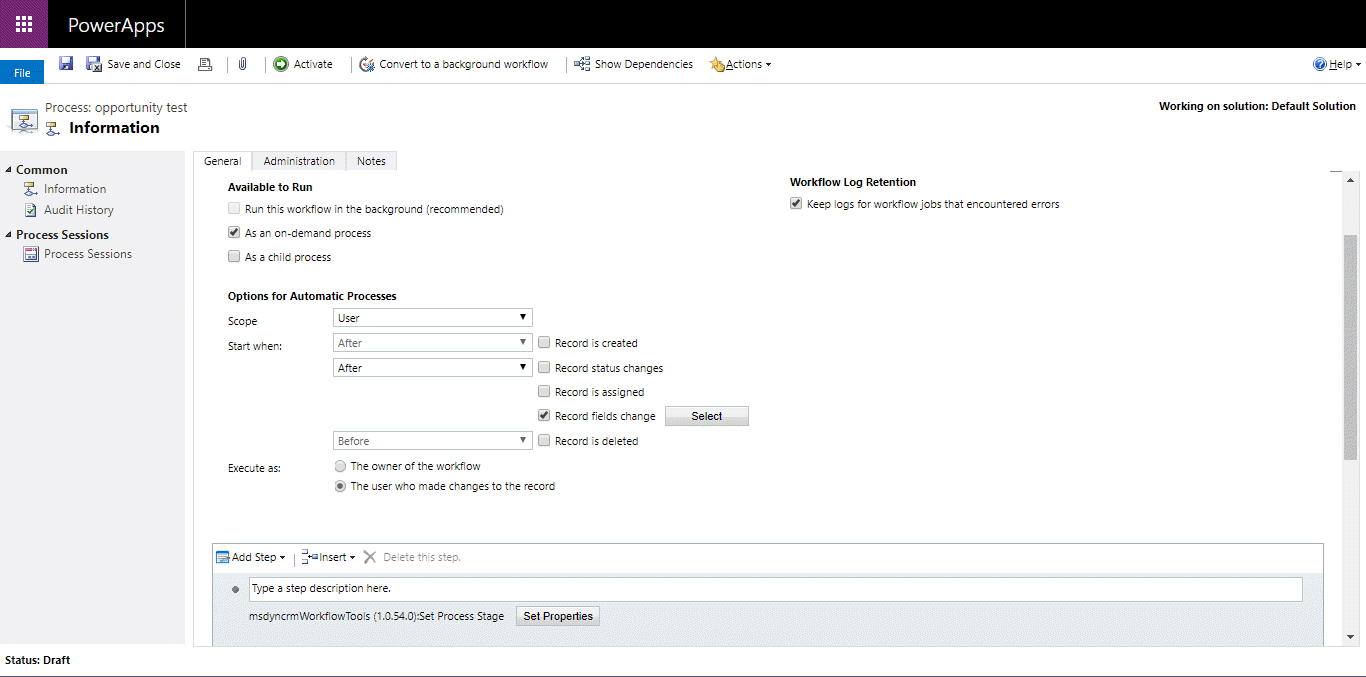
Task: Open Audit History in the sidebar
Action: click(x=77, y=209)
